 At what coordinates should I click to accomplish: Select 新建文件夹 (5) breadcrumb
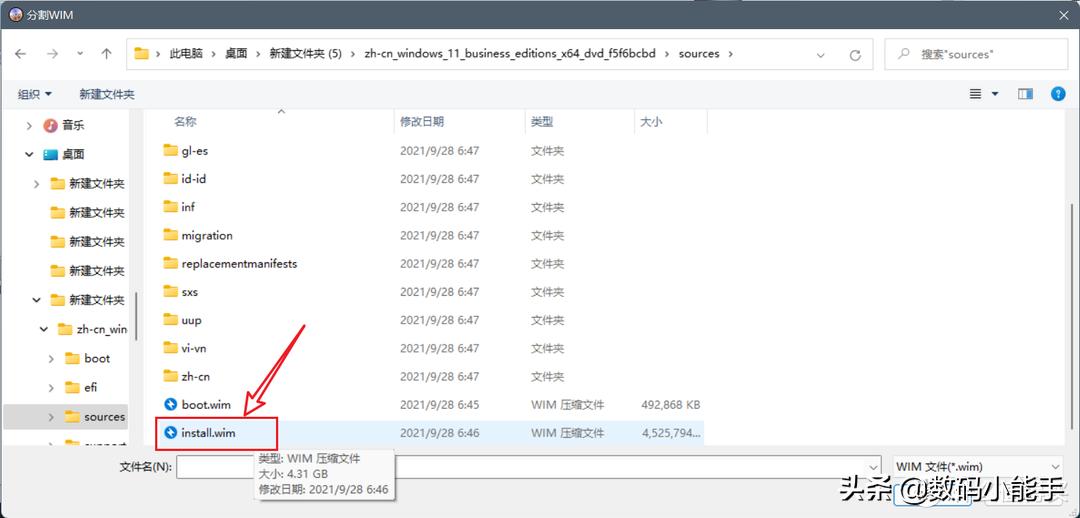pyautogui.click(x=305, y=54)
